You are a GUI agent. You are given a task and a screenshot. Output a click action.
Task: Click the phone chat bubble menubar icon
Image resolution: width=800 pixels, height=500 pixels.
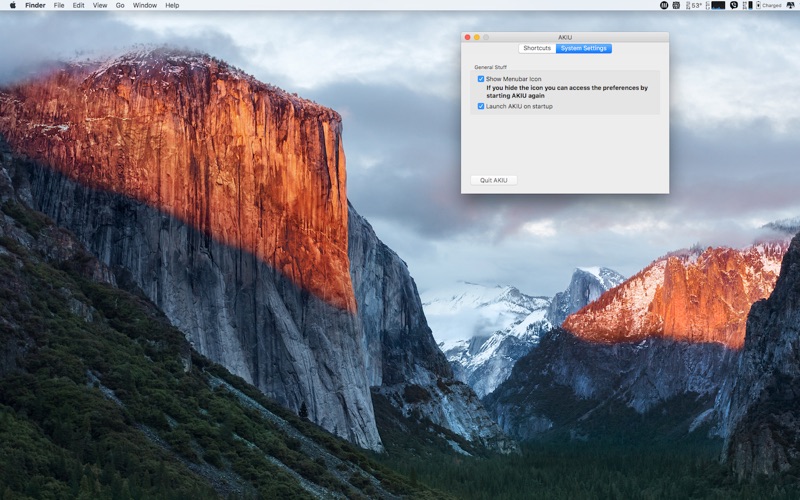[734, 5]
